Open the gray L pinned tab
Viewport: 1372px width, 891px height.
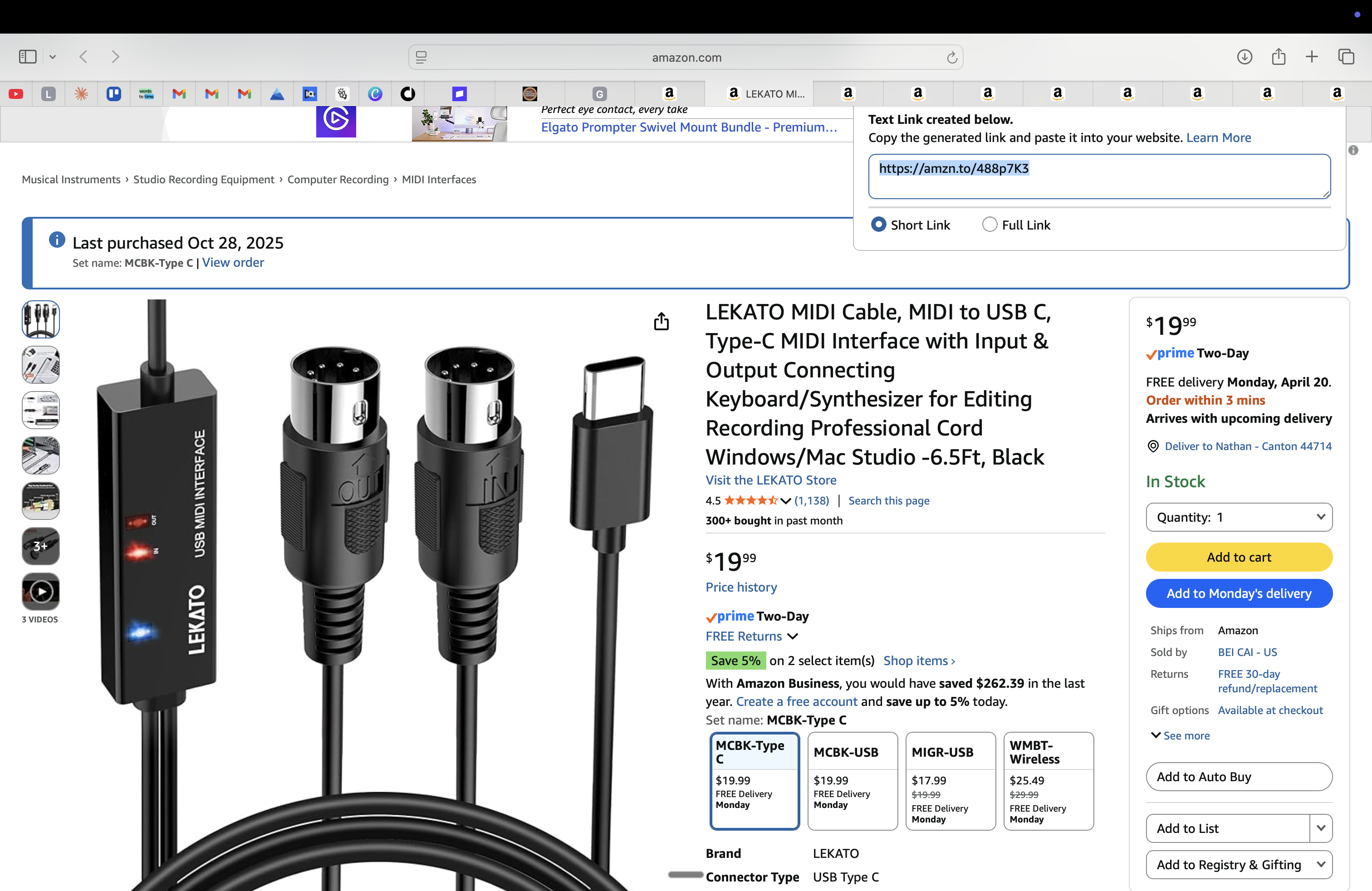coord(49,93)
